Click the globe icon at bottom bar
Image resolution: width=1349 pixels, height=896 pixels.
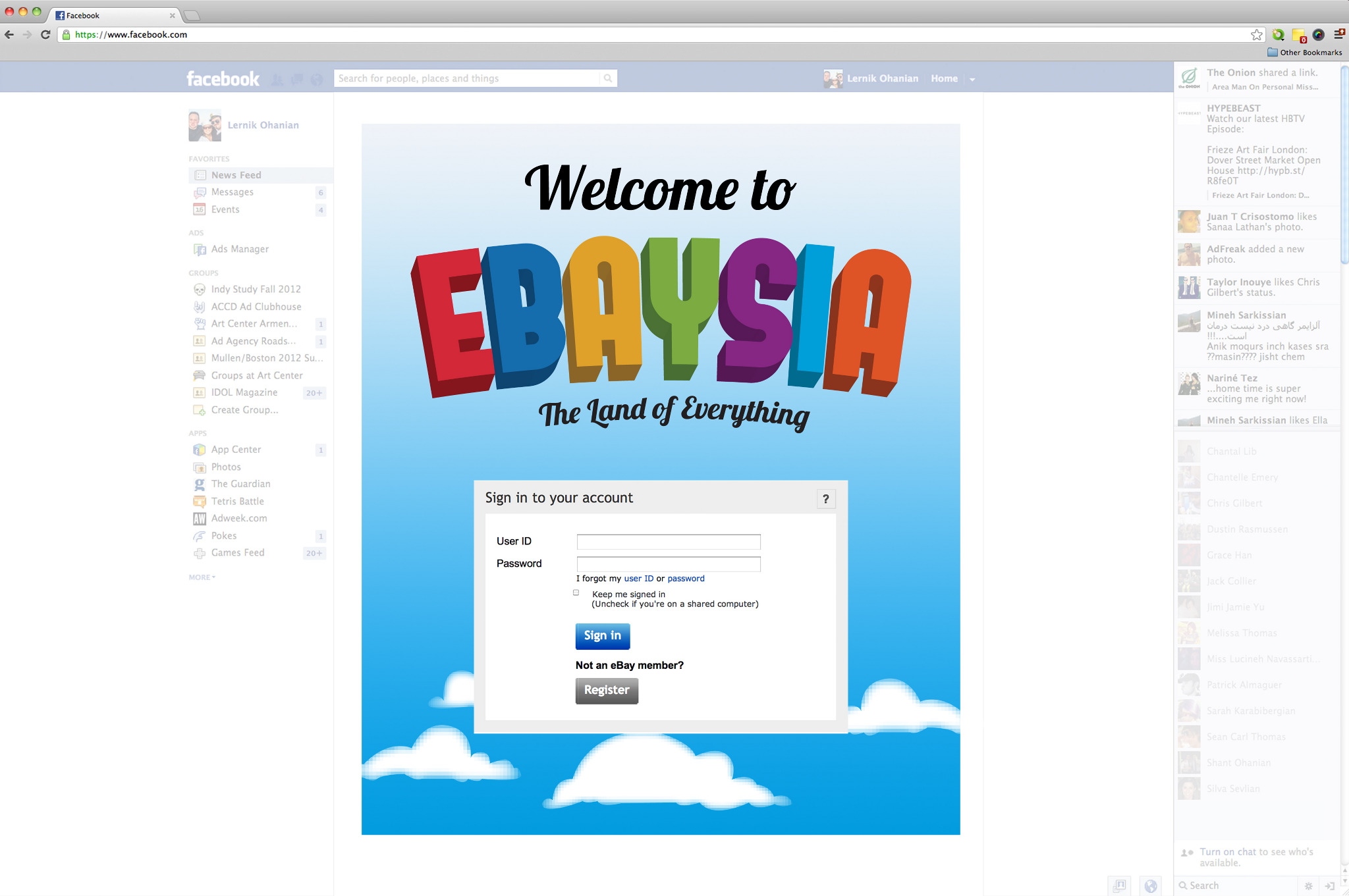coord(1150,886)
